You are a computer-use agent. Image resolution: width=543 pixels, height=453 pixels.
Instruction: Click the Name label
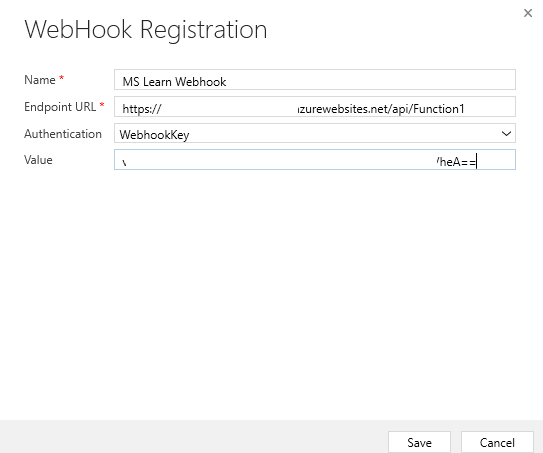[40, 80]
